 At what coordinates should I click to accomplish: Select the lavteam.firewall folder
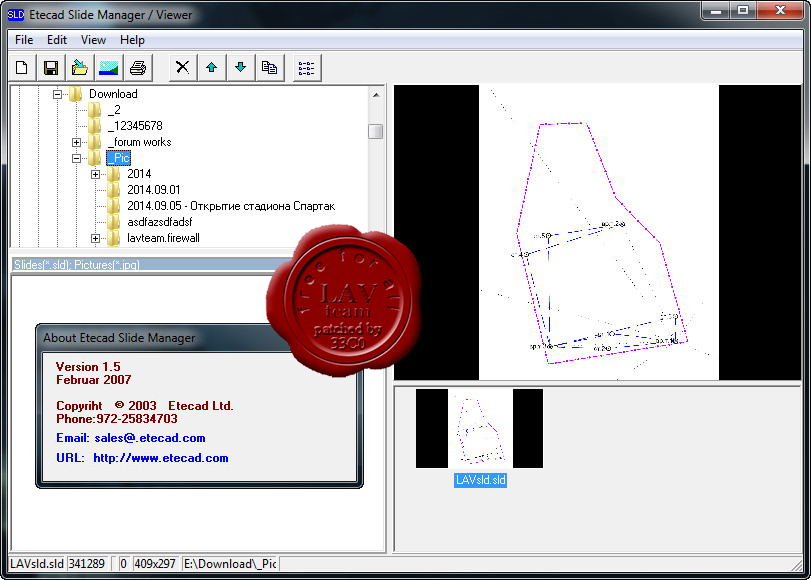163,239
